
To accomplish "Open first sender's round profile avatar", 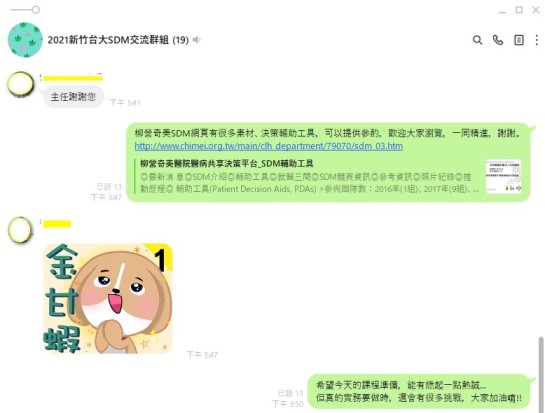I will pyautogui.click(x=21, y=84).
